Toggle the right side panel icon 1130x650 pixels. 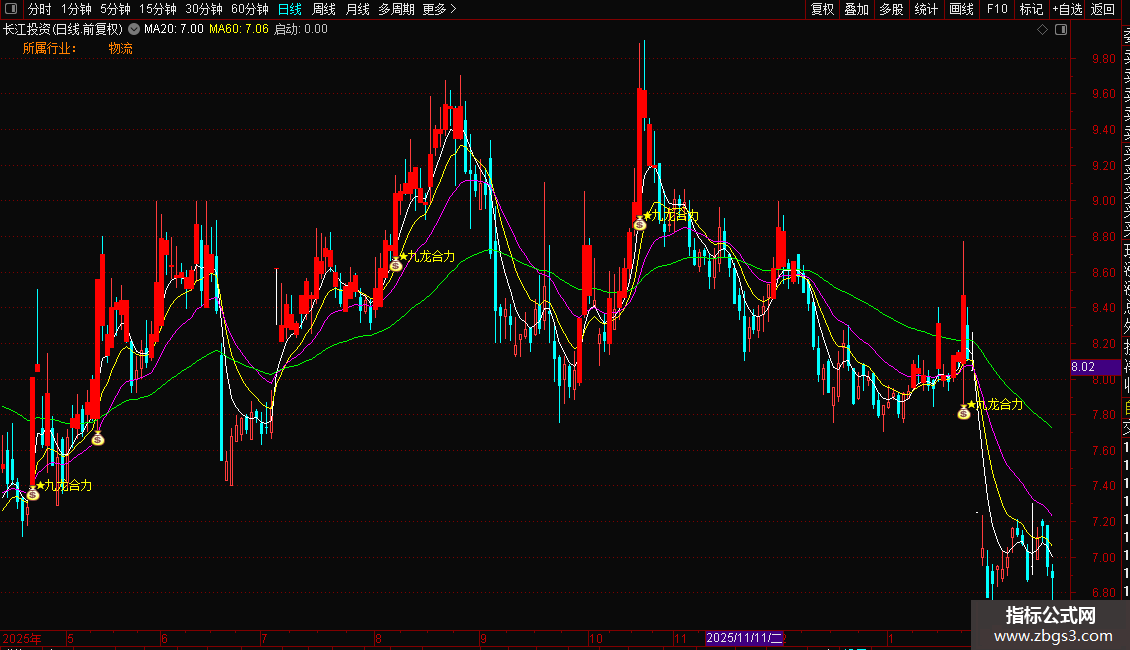point(1061,30)
